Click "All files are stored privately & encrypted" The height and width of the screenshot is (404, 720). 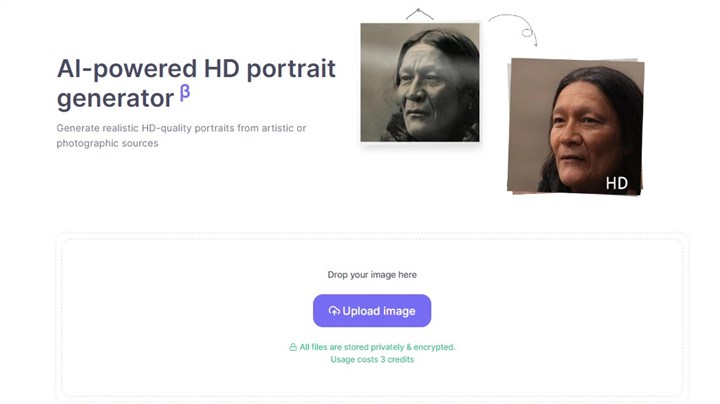click(377, 347)
